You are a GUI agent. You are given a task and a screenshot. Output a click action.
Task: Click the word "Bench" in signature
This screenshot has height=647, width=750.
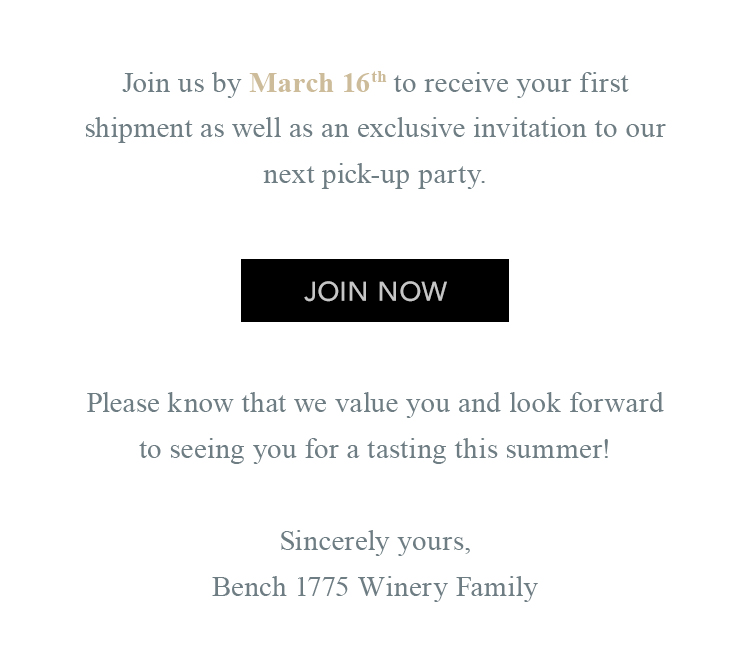point(249,587)
